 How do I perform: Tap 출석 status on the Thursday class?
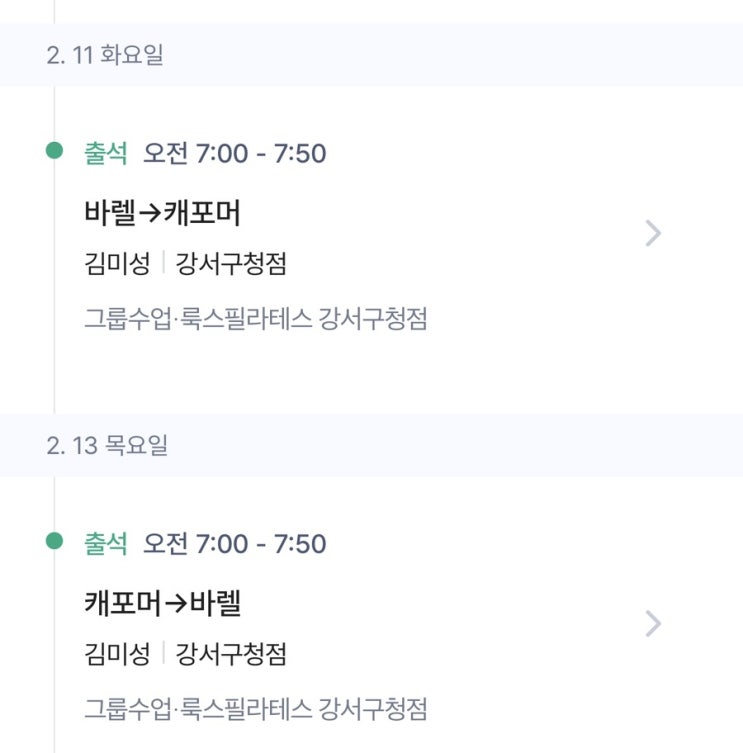coord(106,543)
